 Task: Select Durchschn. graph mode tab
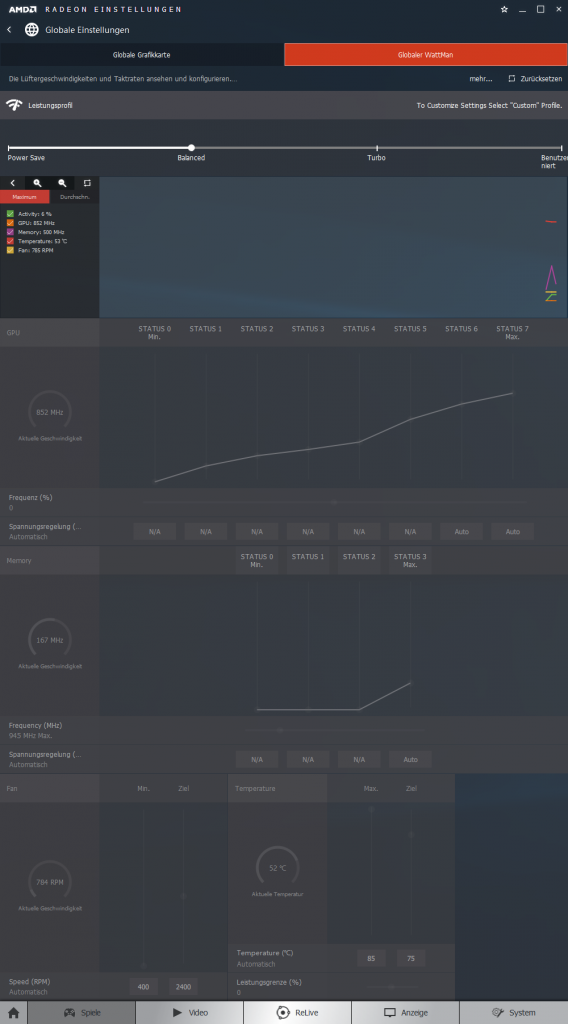(x=74, y=197)
